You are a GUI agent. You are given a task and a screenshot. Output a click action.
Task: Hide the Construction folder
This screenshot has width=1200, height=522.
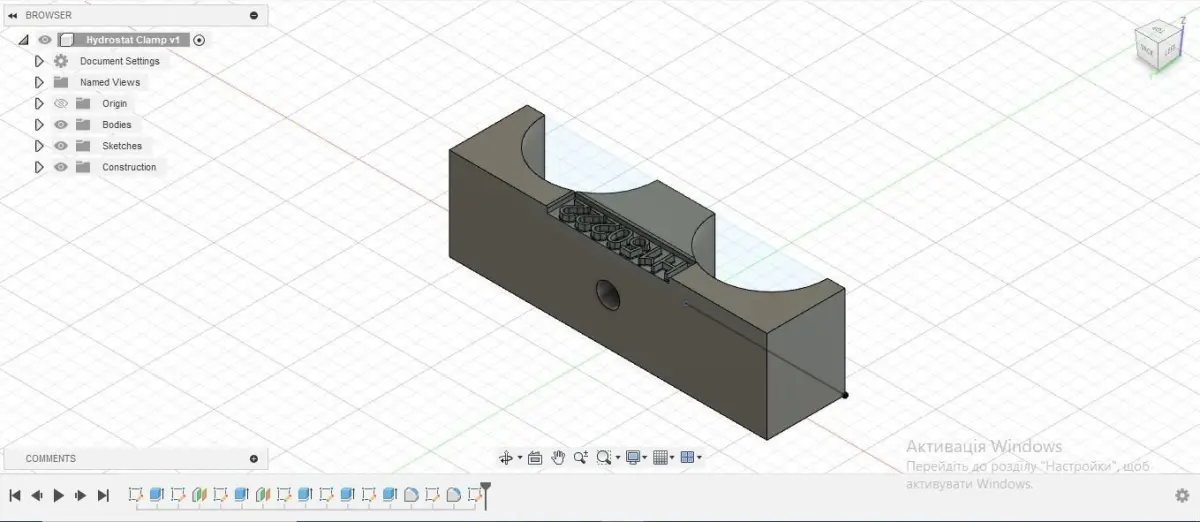pos(61,167)
